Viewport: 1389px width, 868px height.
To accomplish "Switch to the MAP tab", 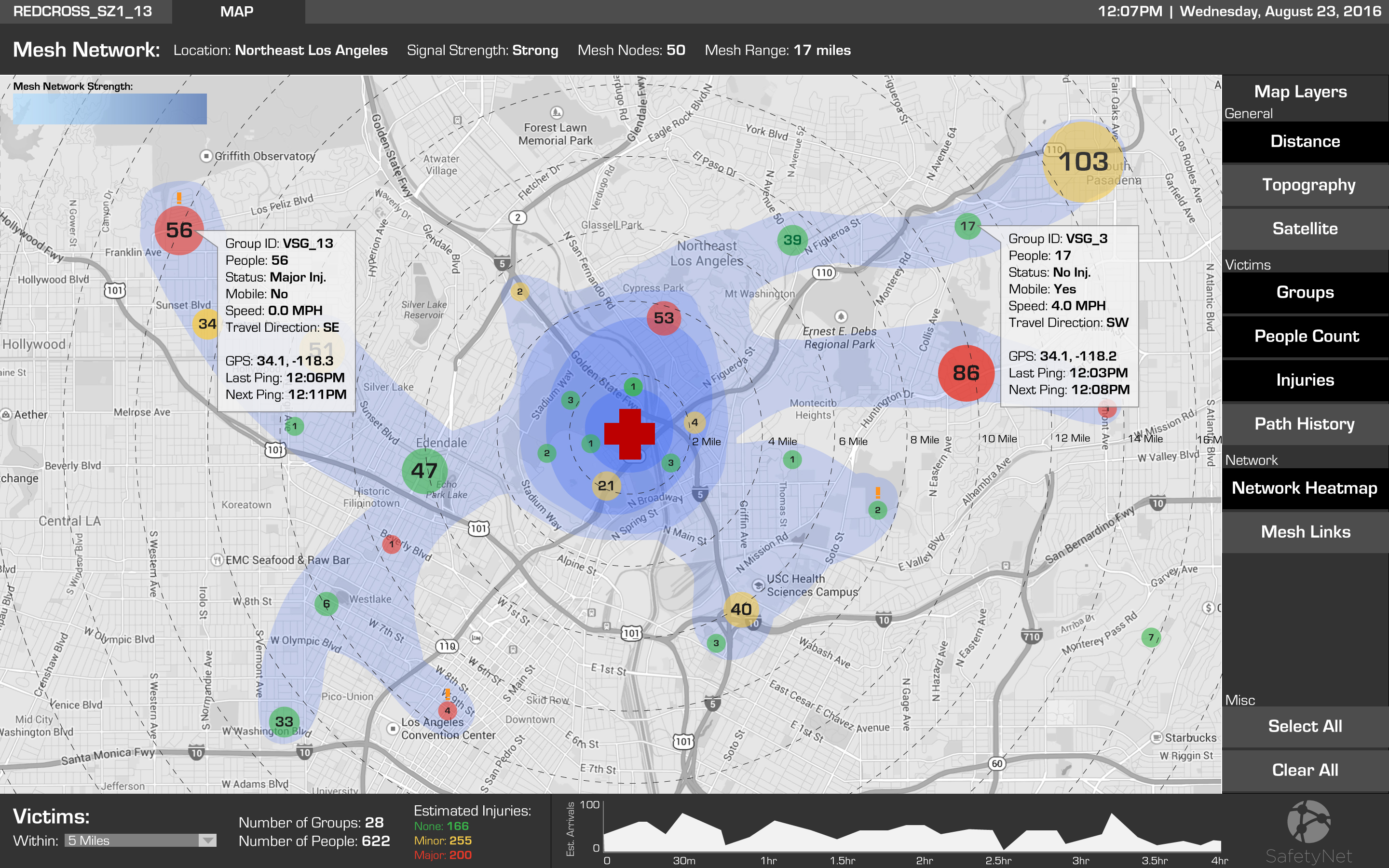I will tap(237, 12).
